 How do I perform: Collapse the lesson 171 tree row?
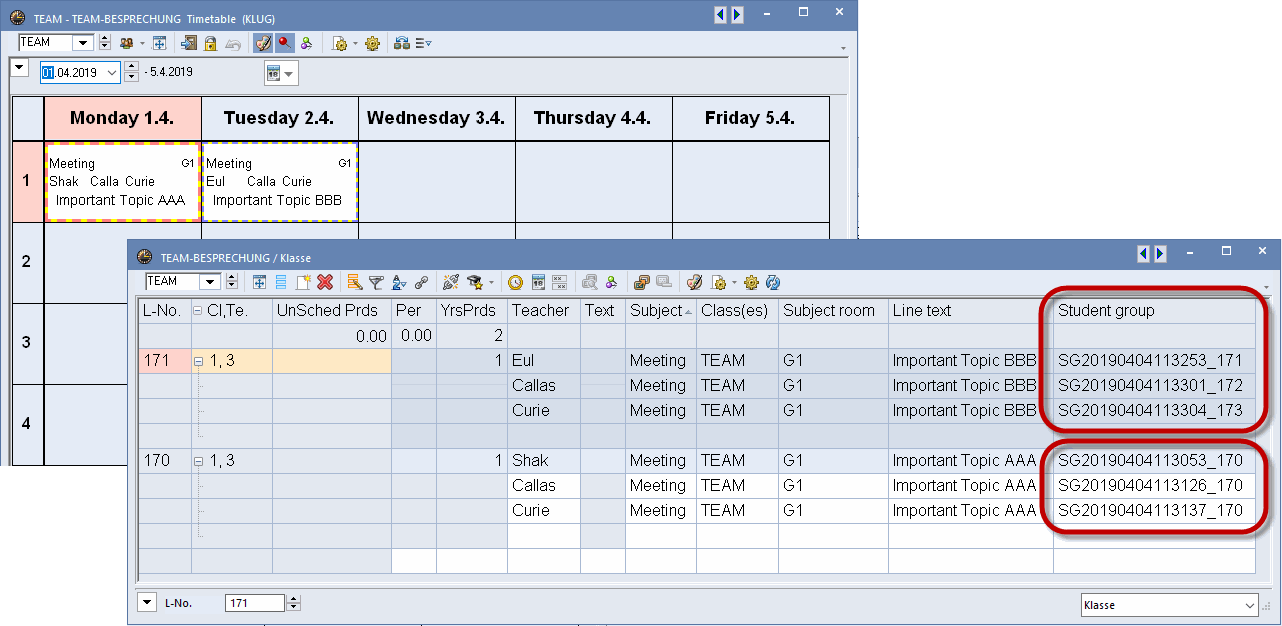198,360
